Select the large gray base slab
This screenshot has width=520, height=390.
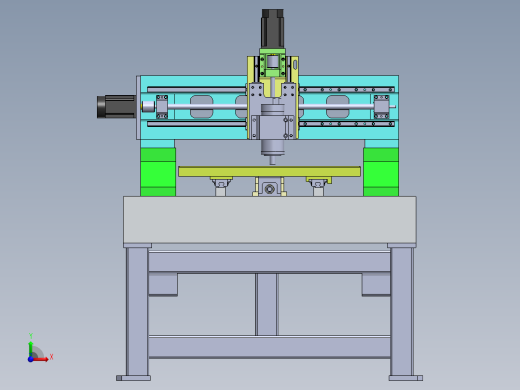[270, 220]
